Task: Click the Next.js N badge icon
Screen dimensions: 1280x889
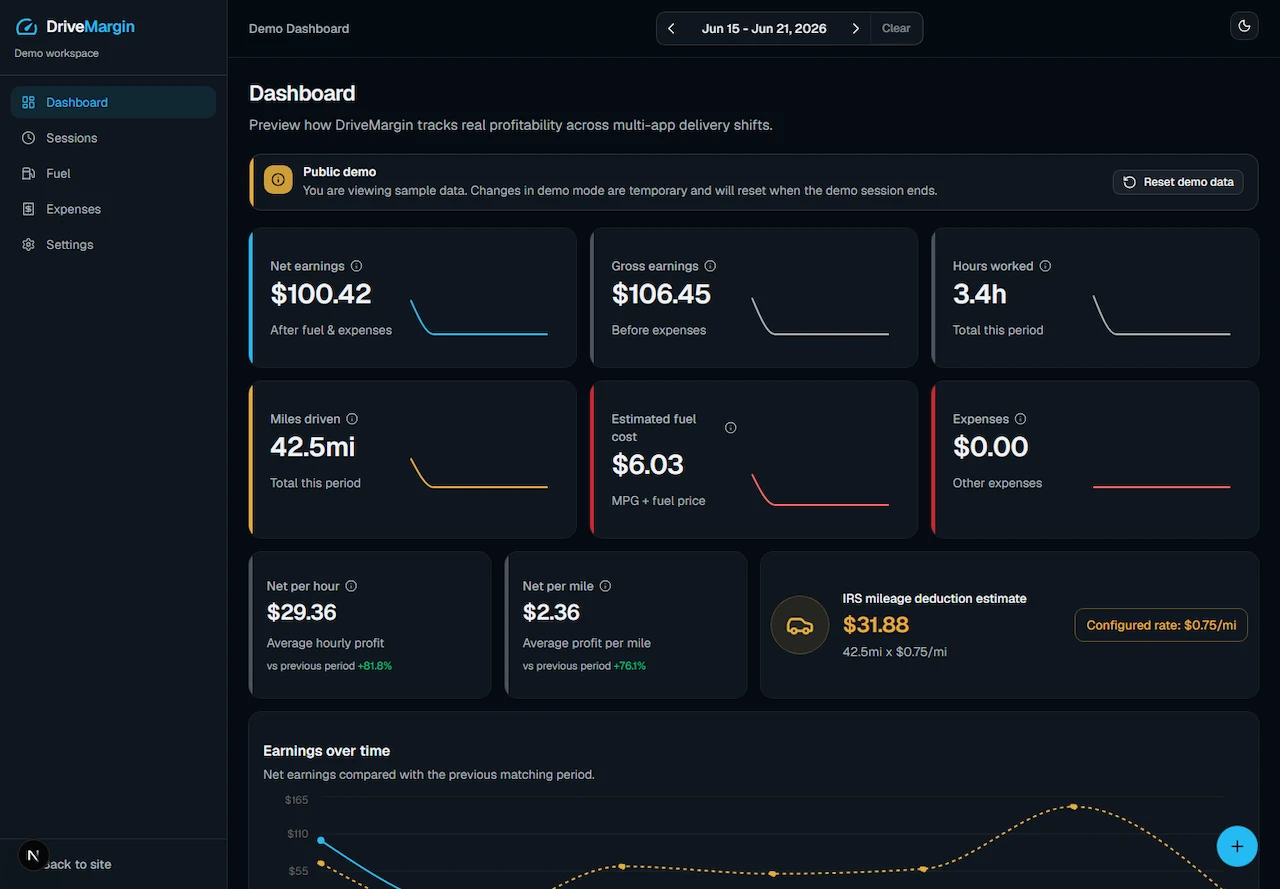Action: point(33,855)
